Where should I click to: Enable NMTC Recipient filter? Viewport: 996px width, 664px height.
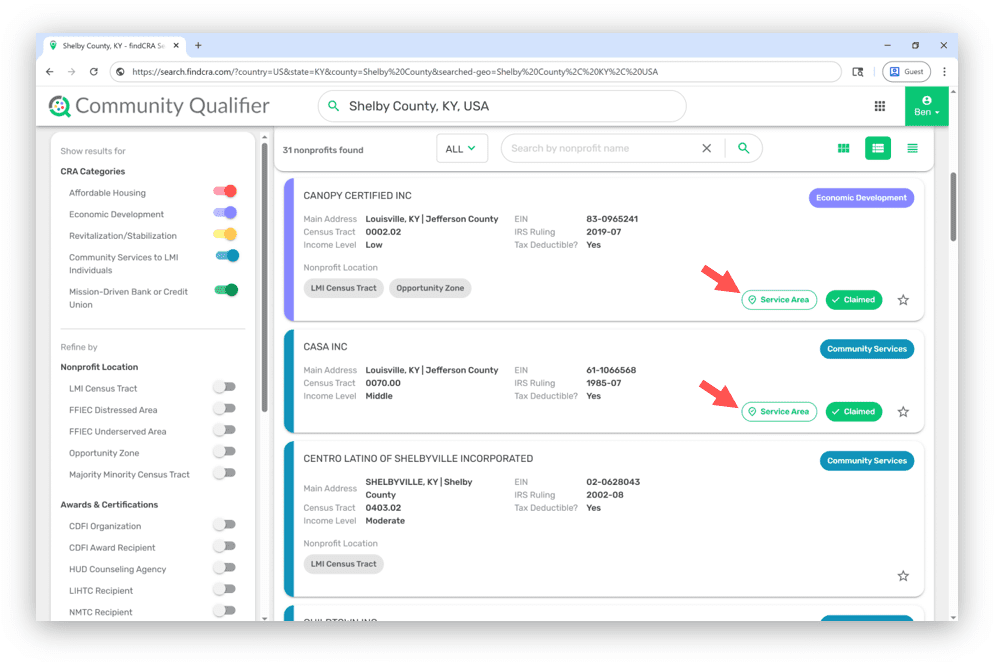coord(225,611)
